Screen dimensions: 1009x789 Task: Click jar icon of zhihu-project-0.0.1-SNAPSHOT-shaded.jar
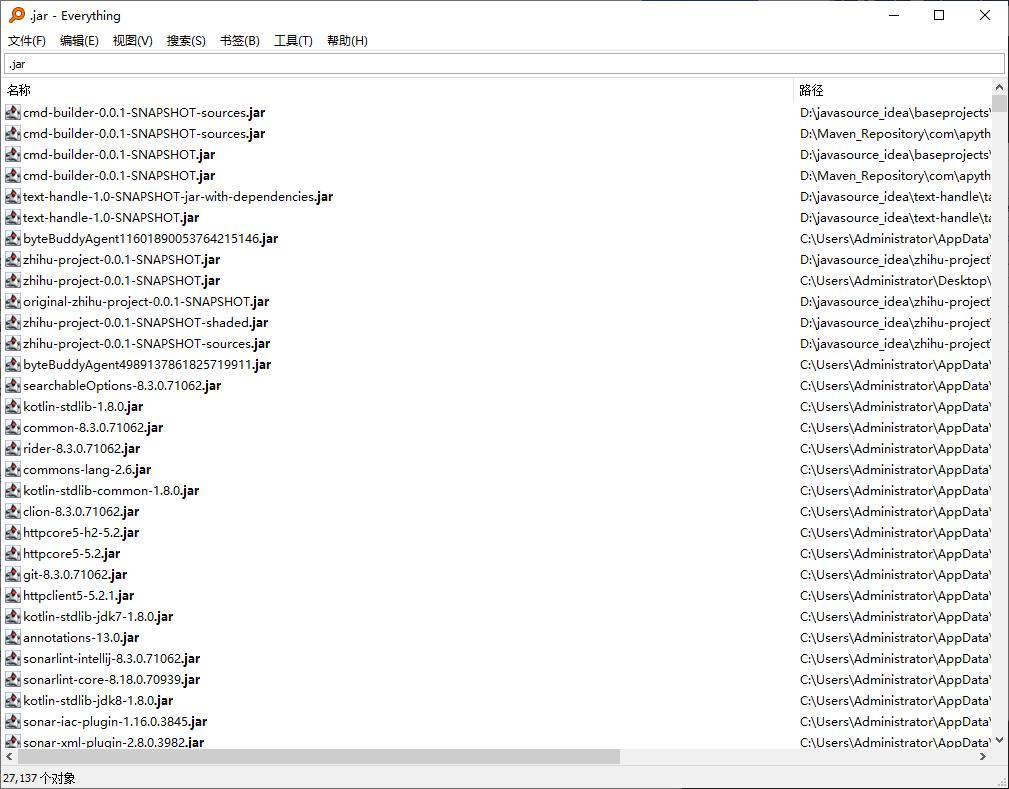coord(13,322)
